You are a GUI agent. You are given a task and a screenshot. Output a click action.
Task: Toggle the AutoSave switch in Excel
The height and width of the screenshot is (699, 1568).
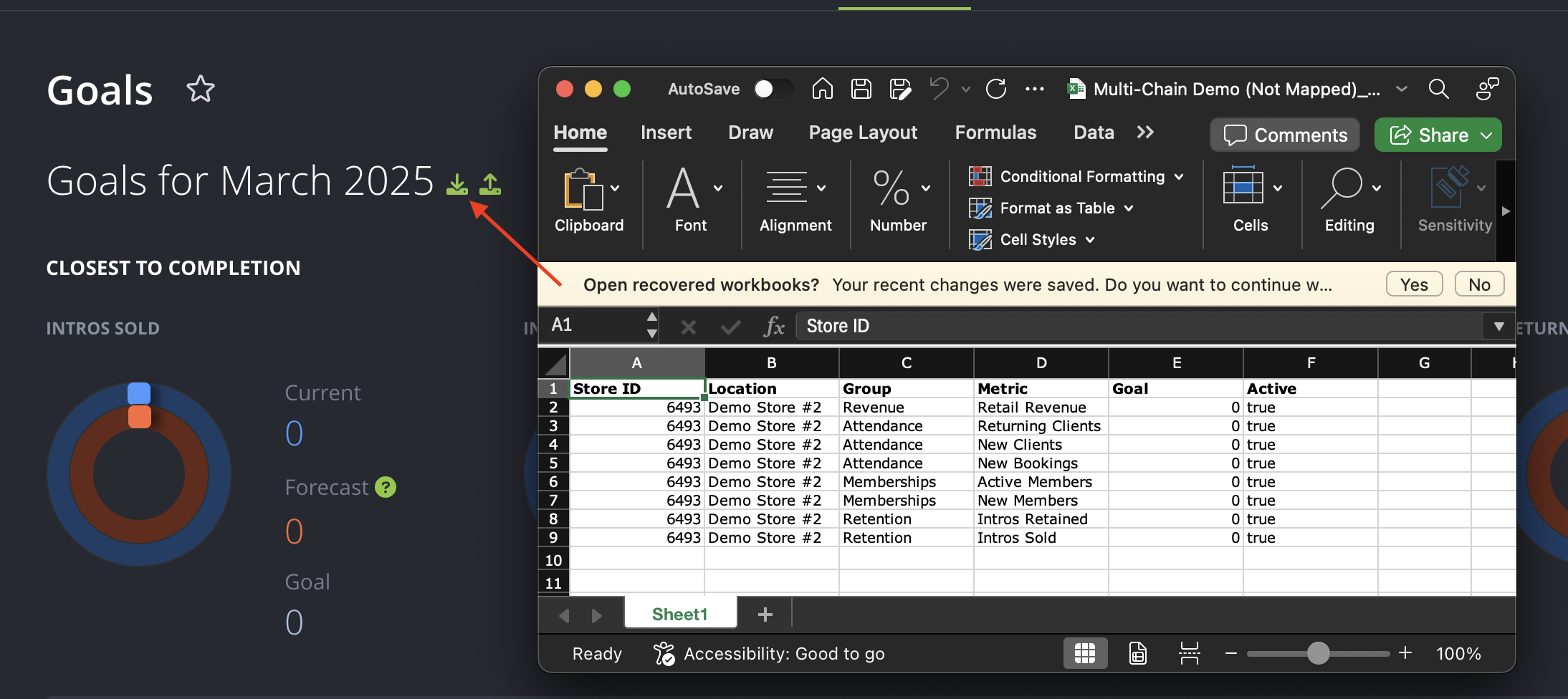pyautogui.click(x=773, y=89)
